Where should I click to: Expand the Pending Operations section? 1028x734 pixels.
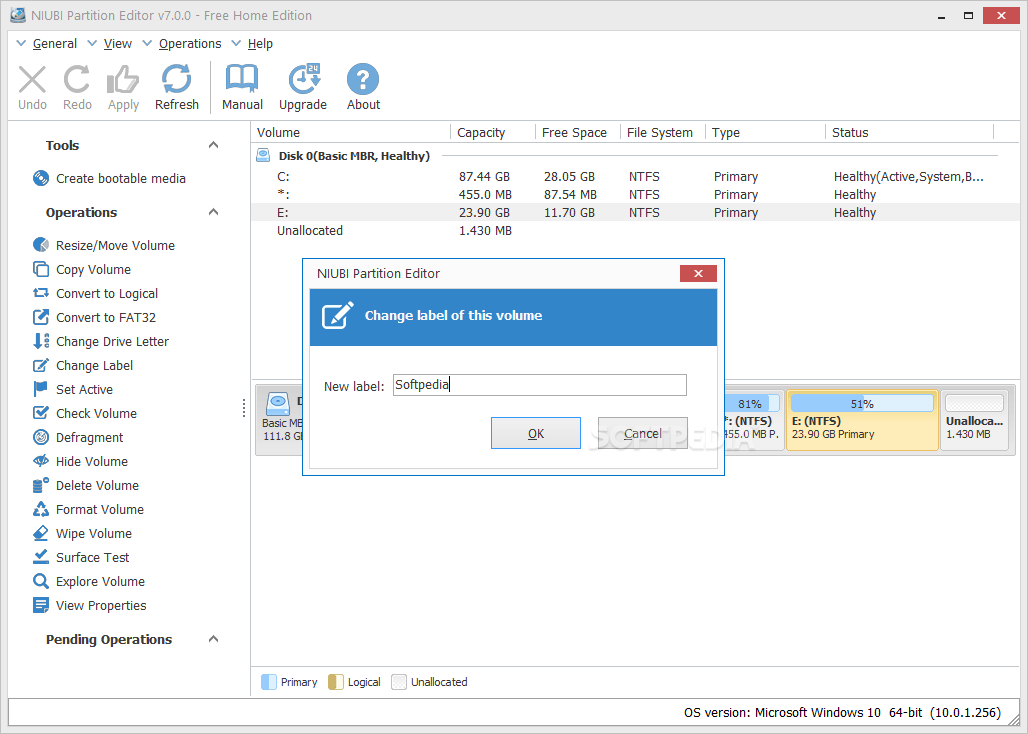point(212,639)
